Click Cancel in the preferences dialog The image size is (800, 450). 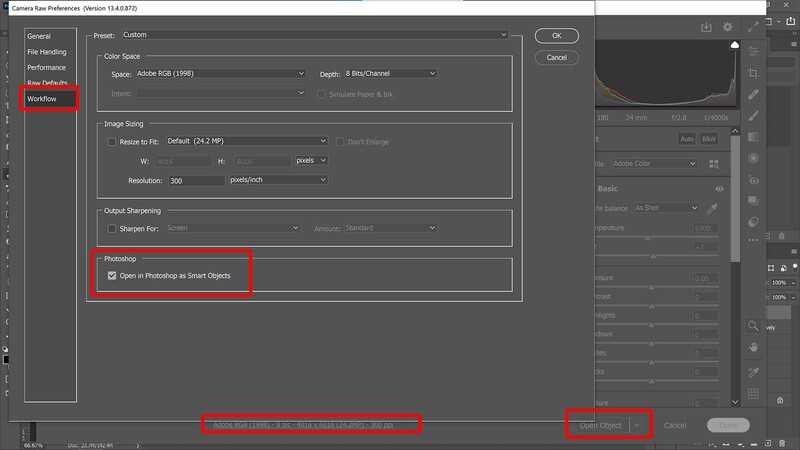(557, 58)
